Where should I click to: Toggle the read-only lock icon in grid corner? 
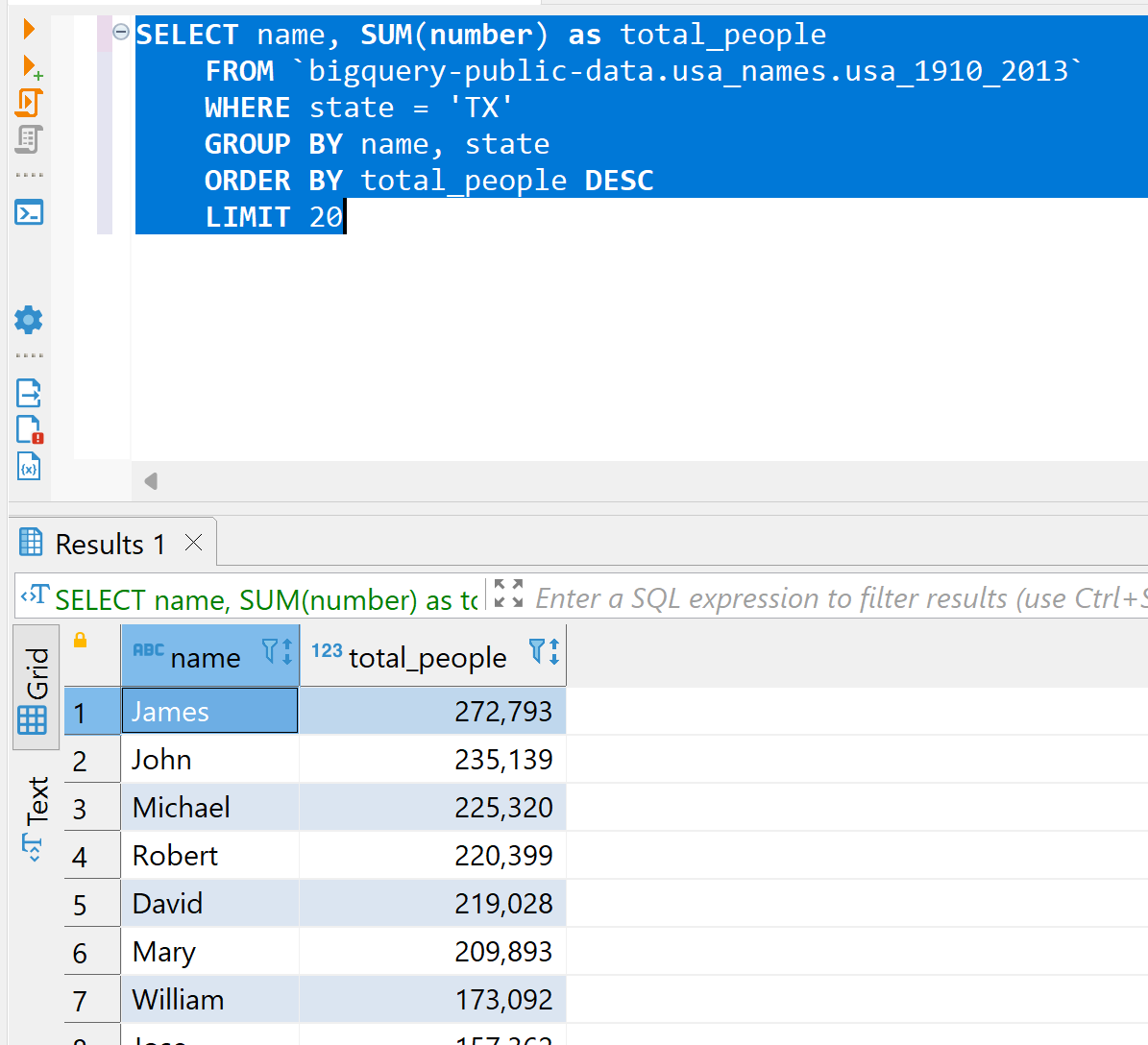(x=81, y=641)
